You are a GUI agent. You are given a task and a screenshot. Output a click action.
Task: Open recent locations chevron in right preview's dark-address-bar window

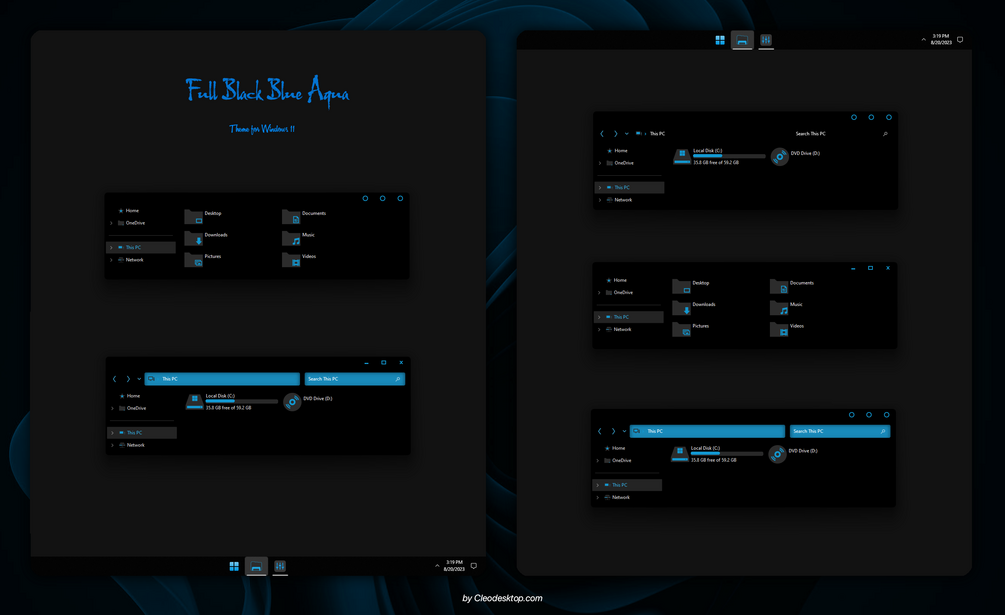[x=626, y=134]
